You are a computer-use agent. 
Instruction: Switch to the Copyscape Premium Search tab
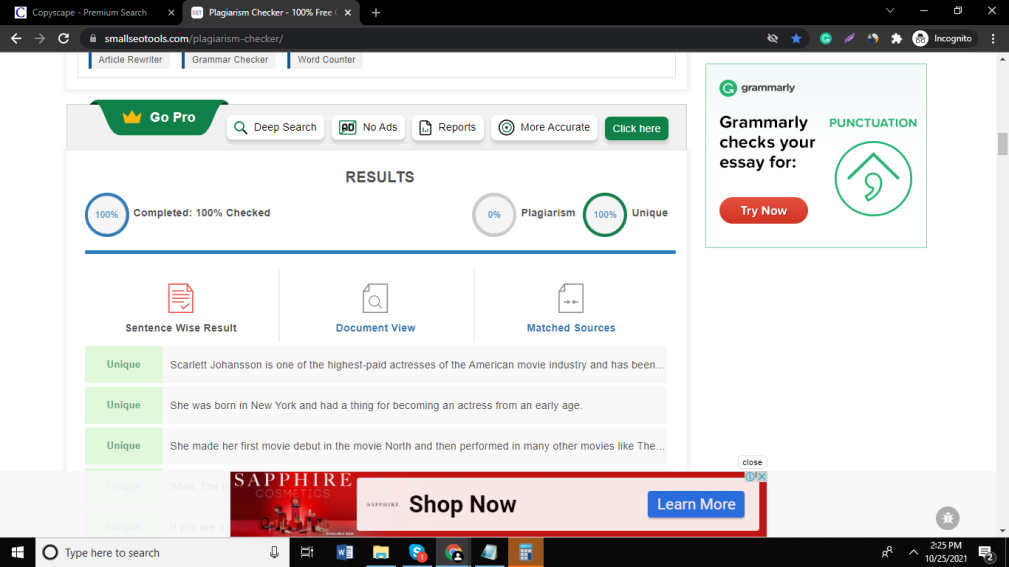click(x=89, y=12)
